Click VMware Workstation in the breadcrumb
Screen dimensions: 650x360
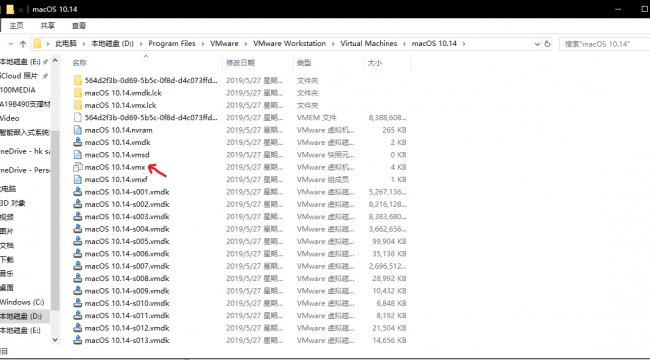click(x=289, y=44)
